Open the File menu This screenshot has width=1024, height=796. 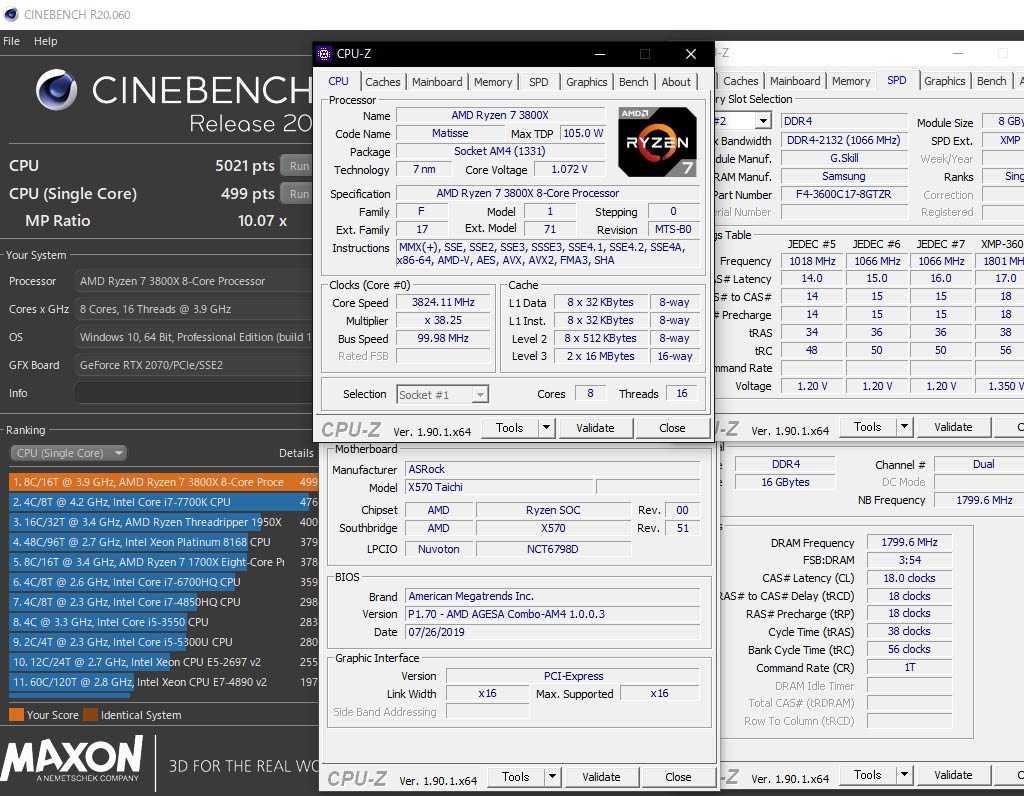click(11, 41)
